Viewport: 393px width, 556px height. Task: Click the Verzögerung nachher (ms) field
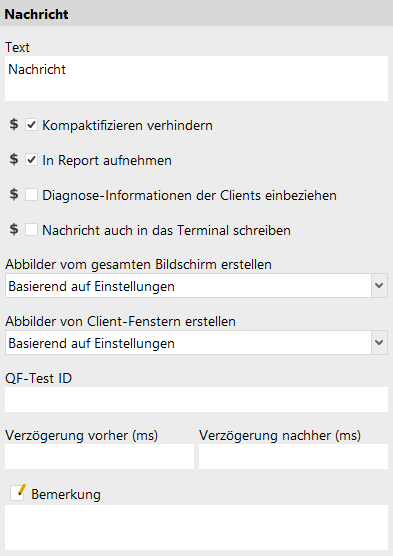(x=293, y=457)
